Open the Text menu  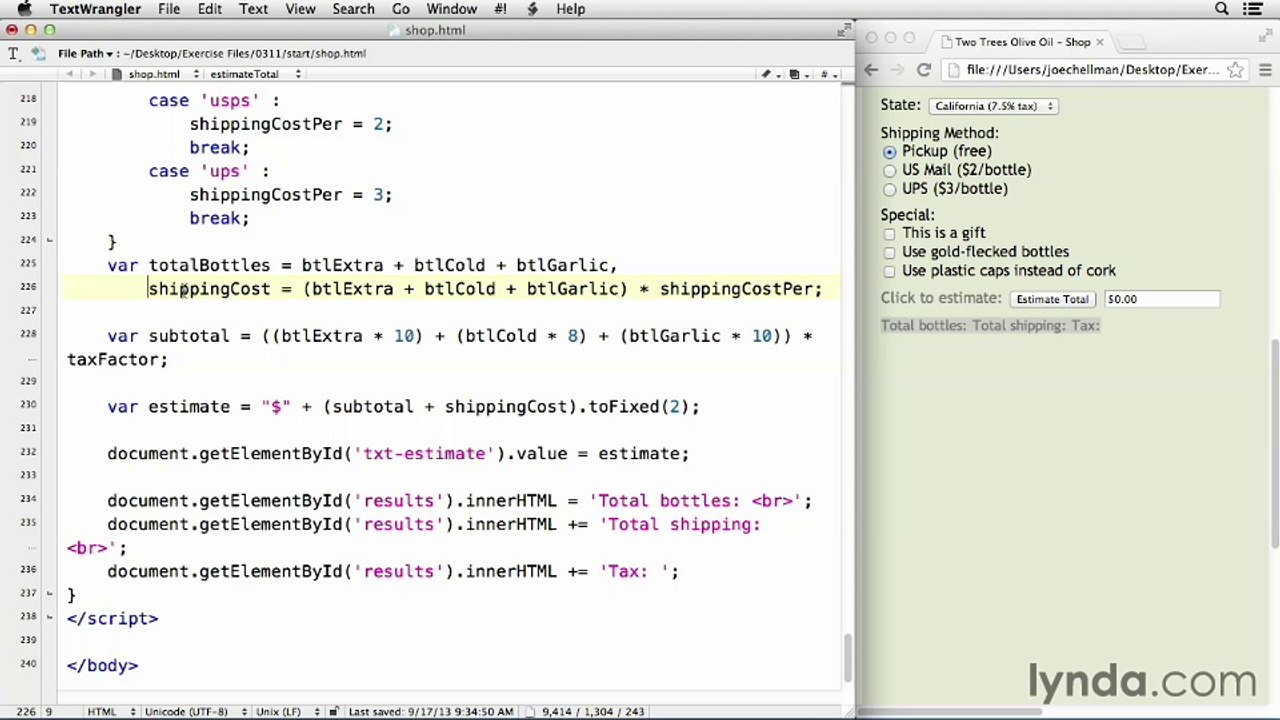253,9
